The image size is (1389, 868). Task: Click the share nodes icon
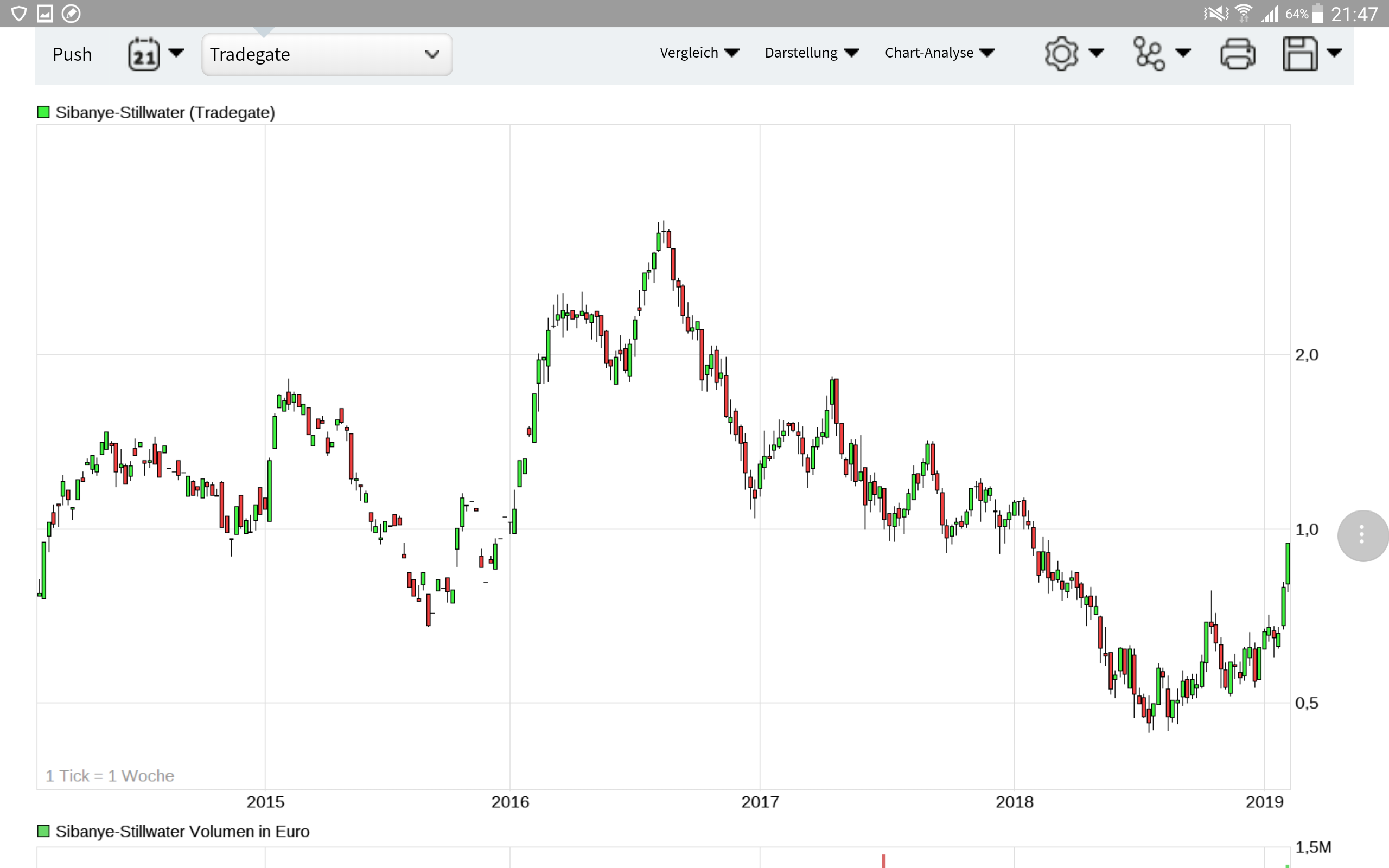click(x=1149, y=54)
